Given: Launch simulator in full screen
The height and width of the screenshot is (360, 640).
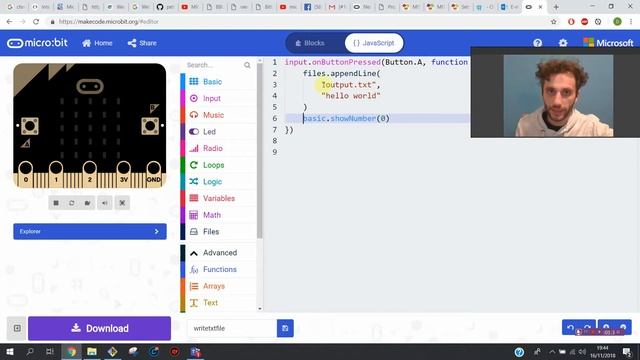Looking at the screenshot, I should point(122,203).
